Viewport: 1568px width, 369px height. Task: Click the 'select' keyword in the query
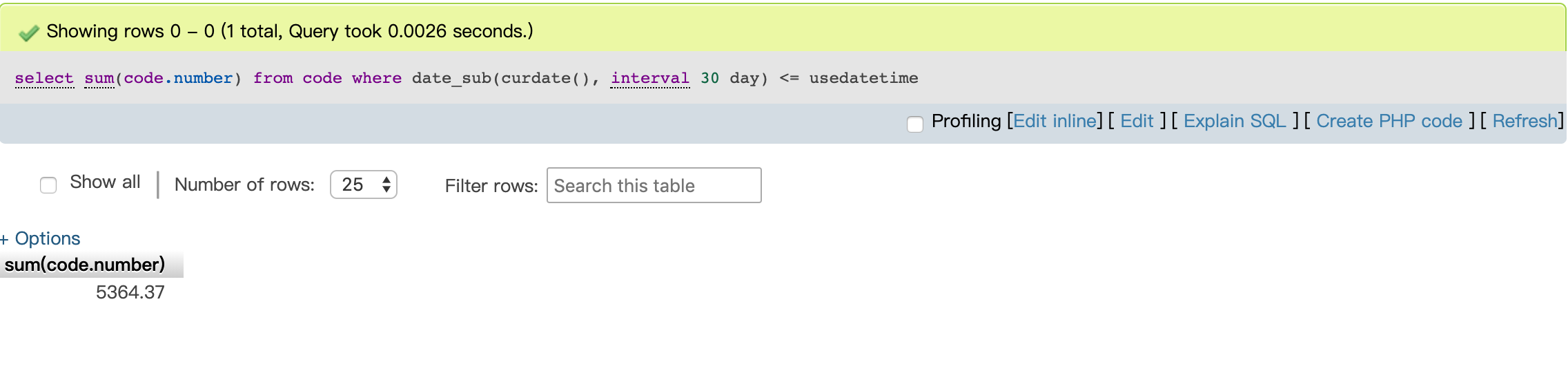pyautogui.click(x=44, y=78)
